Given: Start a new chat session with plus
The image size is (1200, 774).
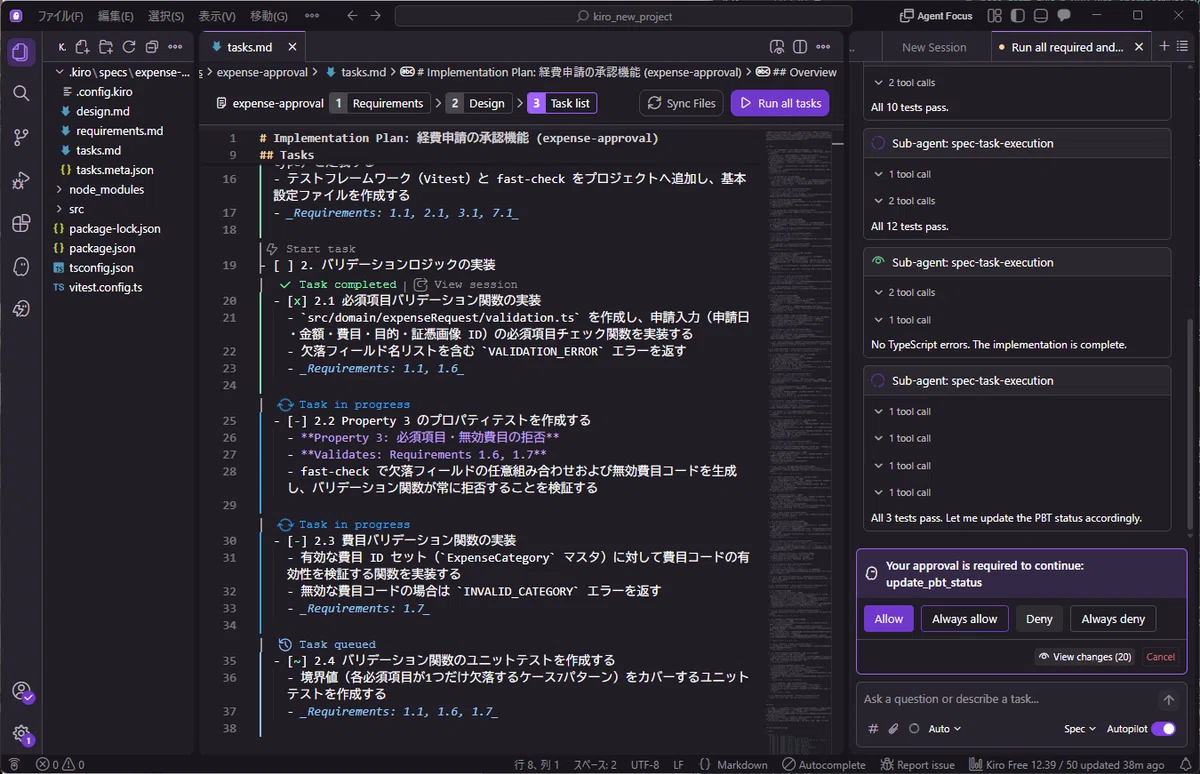Looking at the screenshot, I should (1165, 47).
